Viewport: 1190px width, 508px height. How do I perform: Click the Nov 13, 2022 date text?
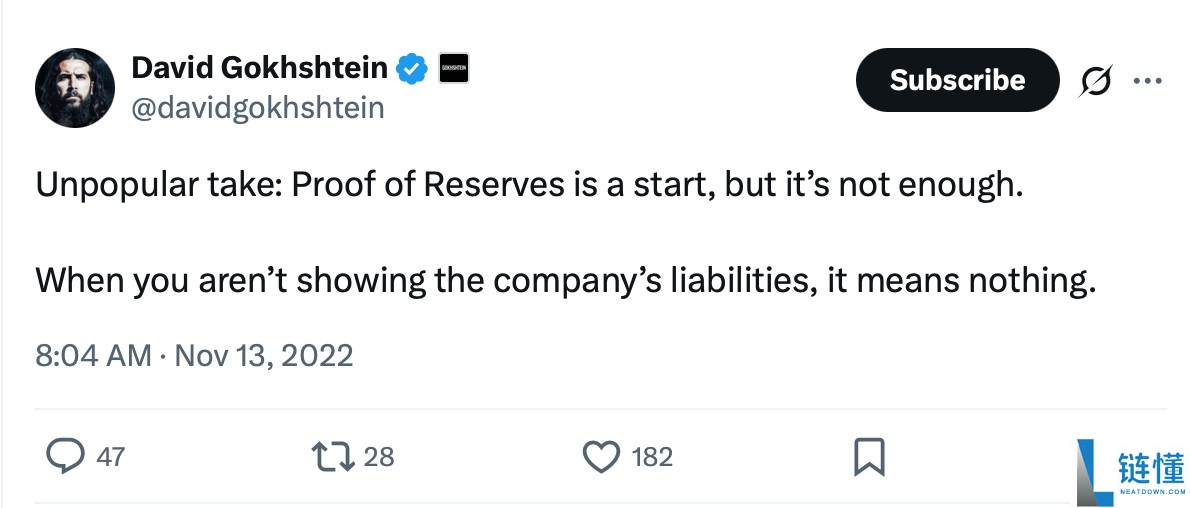(x=264, y=355)
